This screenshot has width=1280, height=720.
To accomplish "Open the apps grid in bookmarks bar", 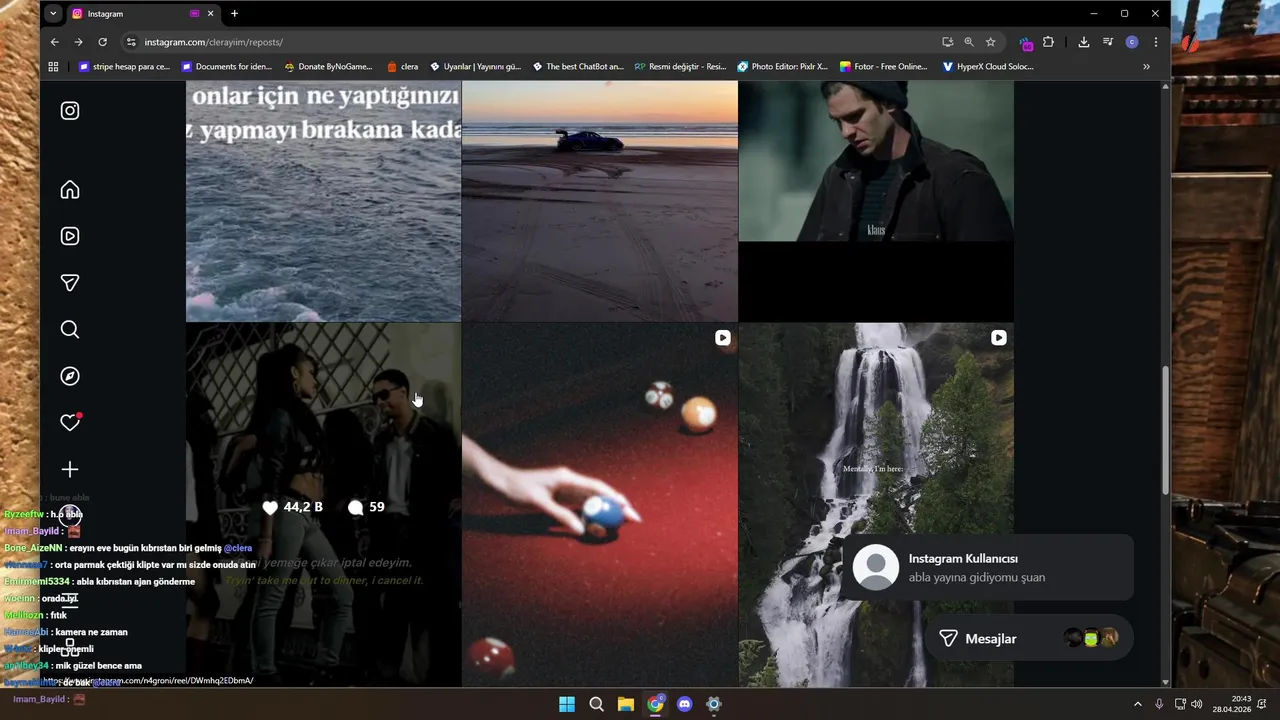I will 54,67.
